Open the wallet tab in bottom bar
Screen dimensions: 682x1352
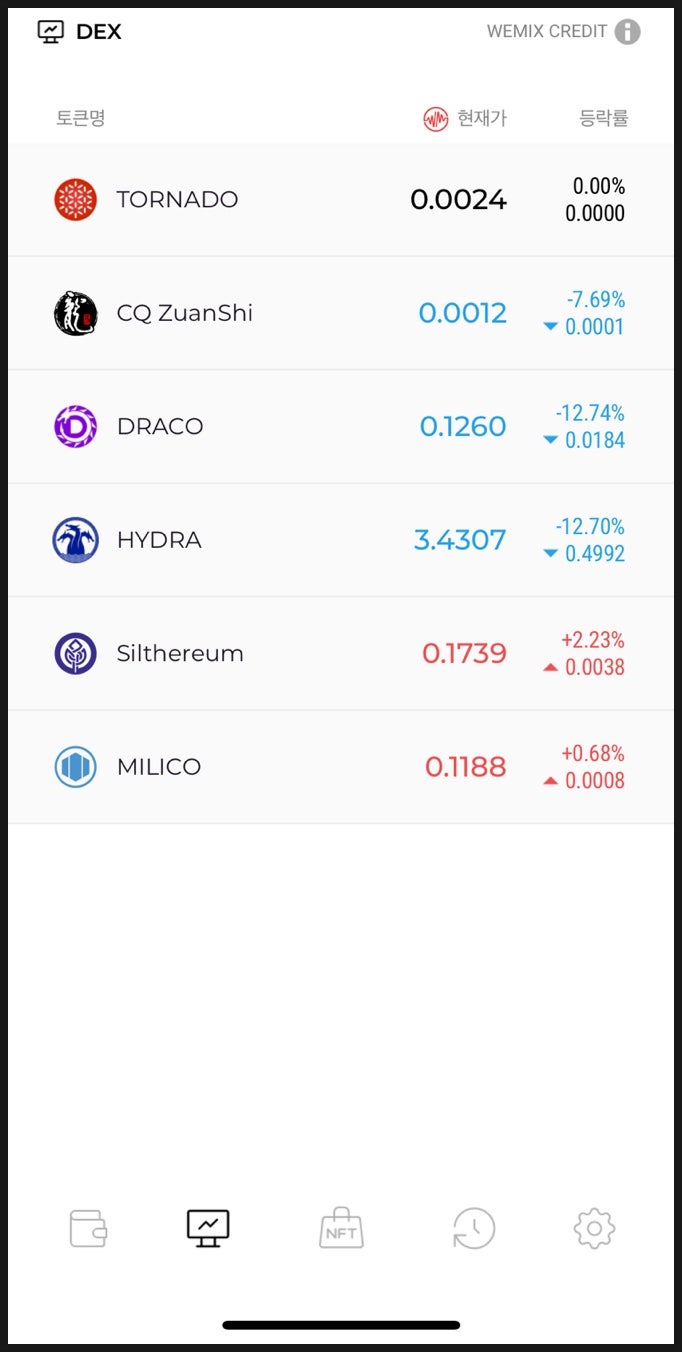point(88,1228)
